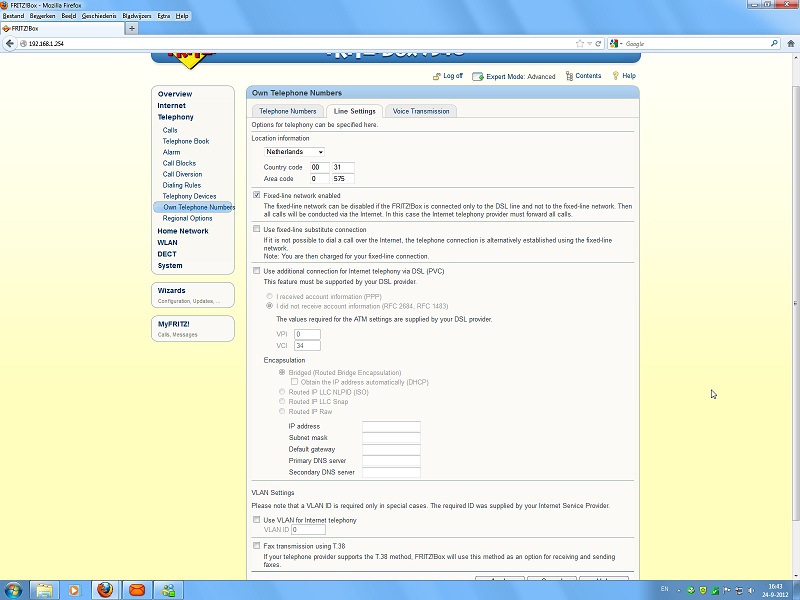Screen dimensions: 800x600
Task: Click the Log off lock icon
Action: click(x=437, y=76)
